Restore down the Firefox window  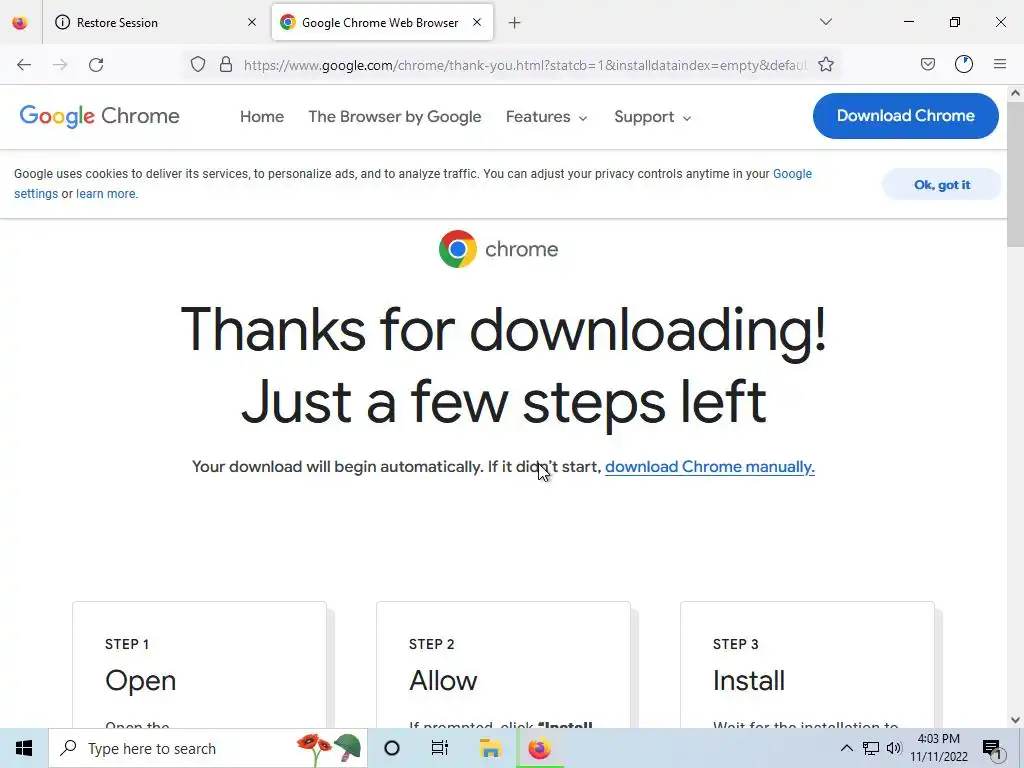955,22
